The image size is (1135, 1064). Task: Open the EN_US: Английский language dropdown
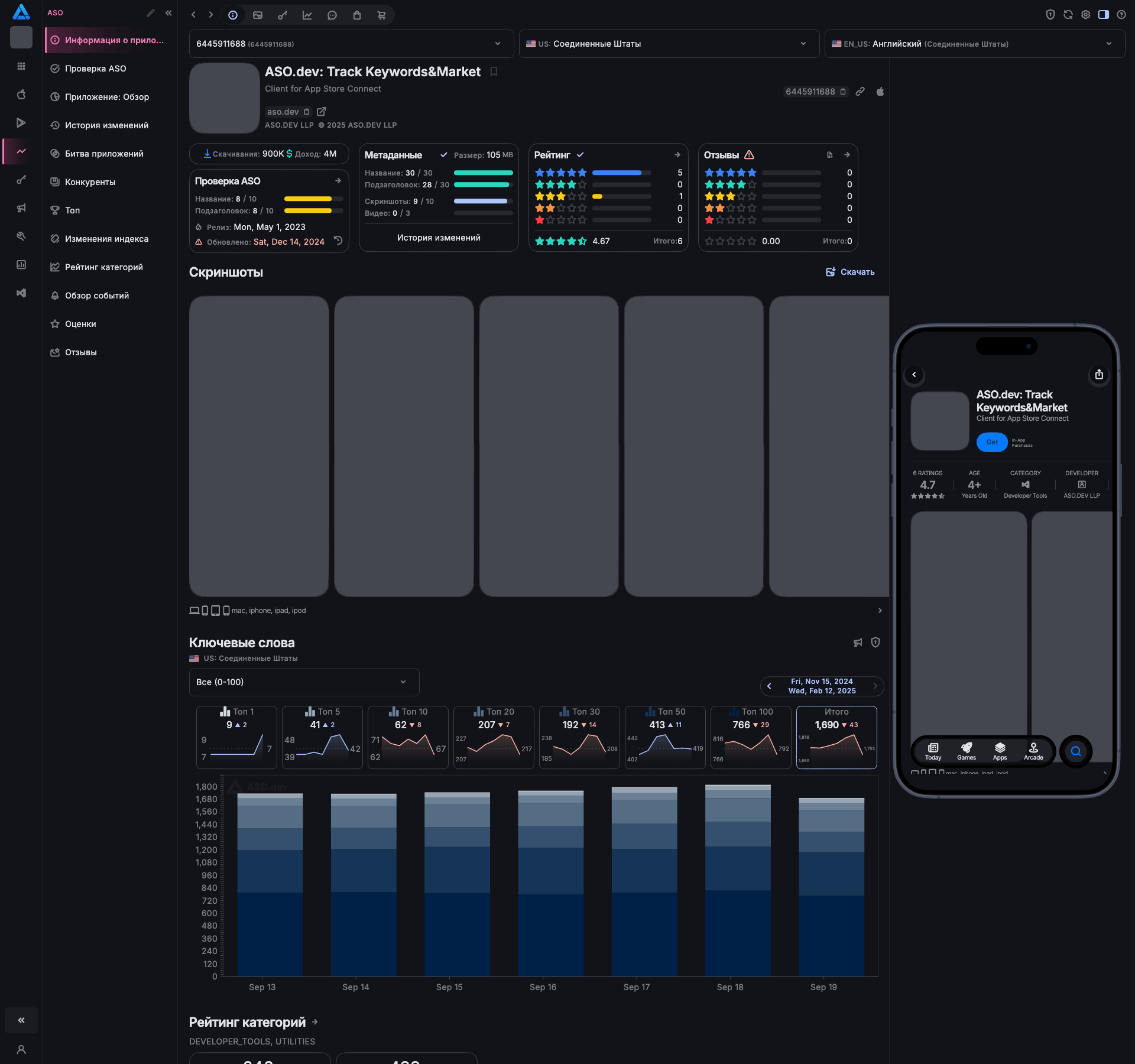click(974, 44)
